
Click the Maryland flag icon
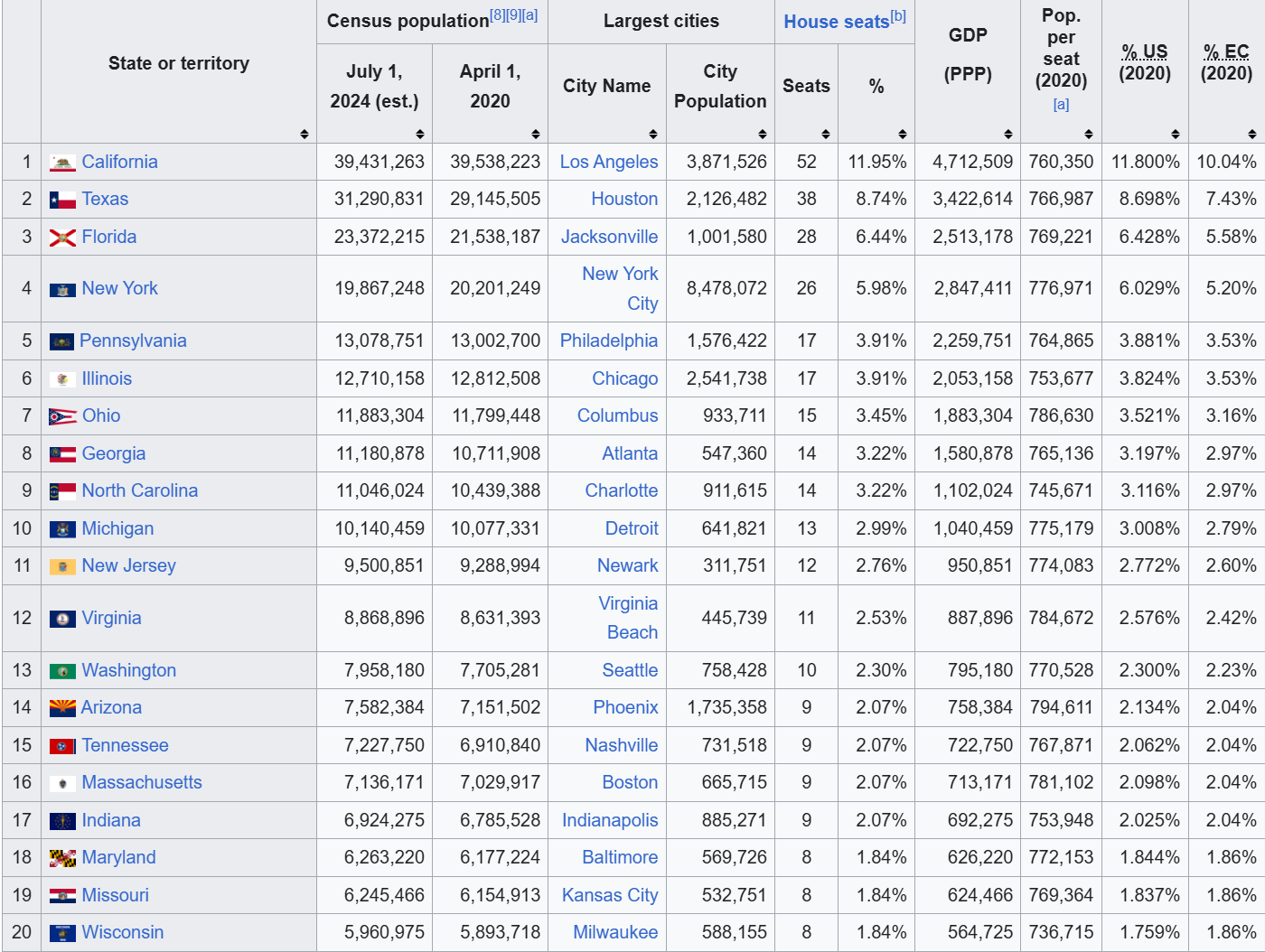pos(62,858)
